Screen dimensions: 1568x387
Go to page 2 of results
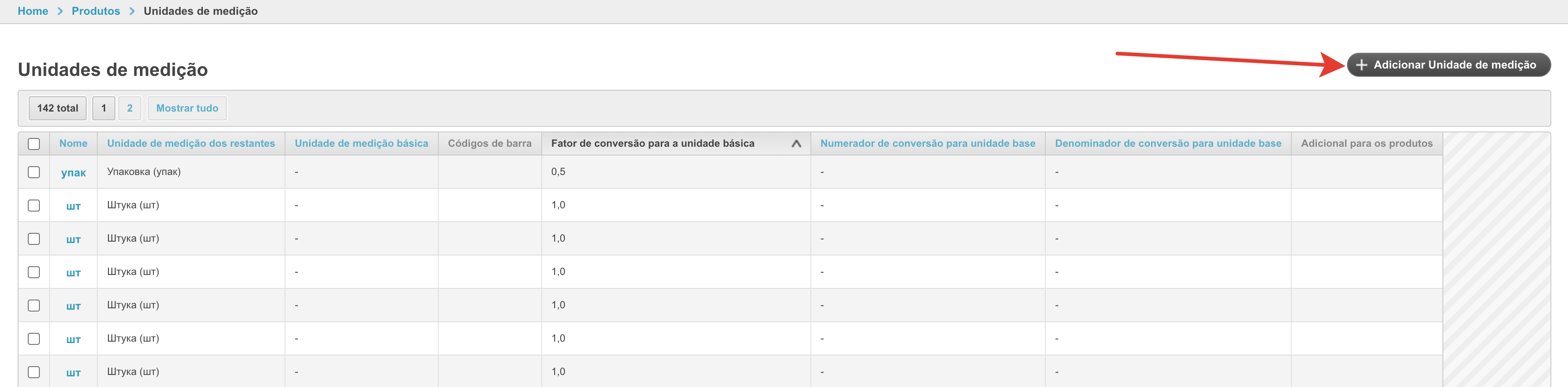[x=130, y=108]
